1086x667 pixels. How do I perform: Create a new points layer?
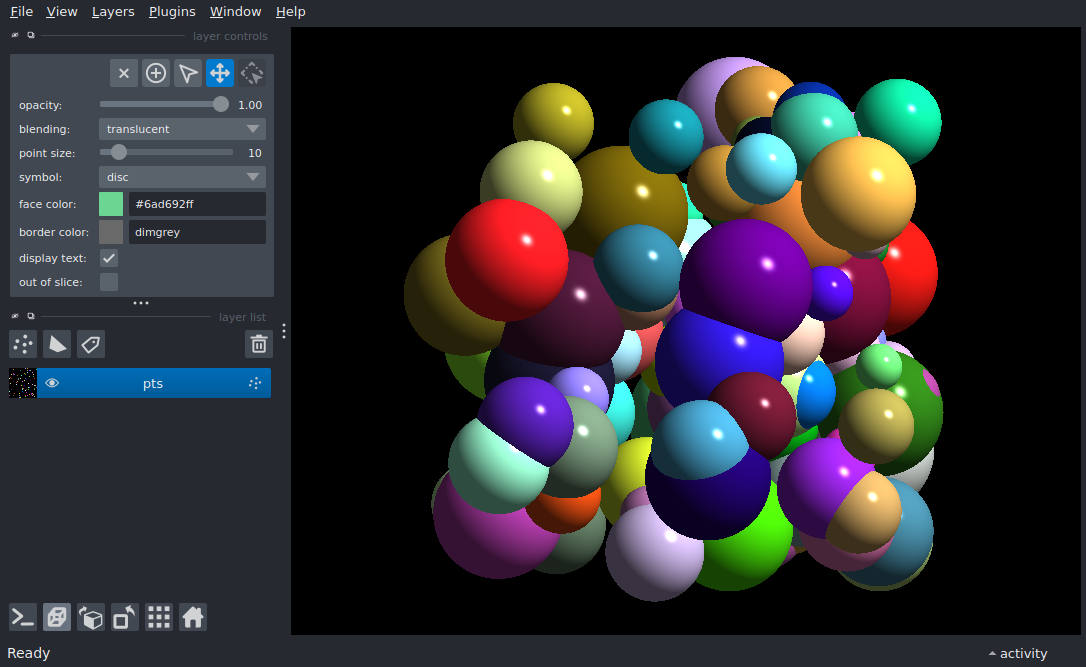click(x=23, y=344)
